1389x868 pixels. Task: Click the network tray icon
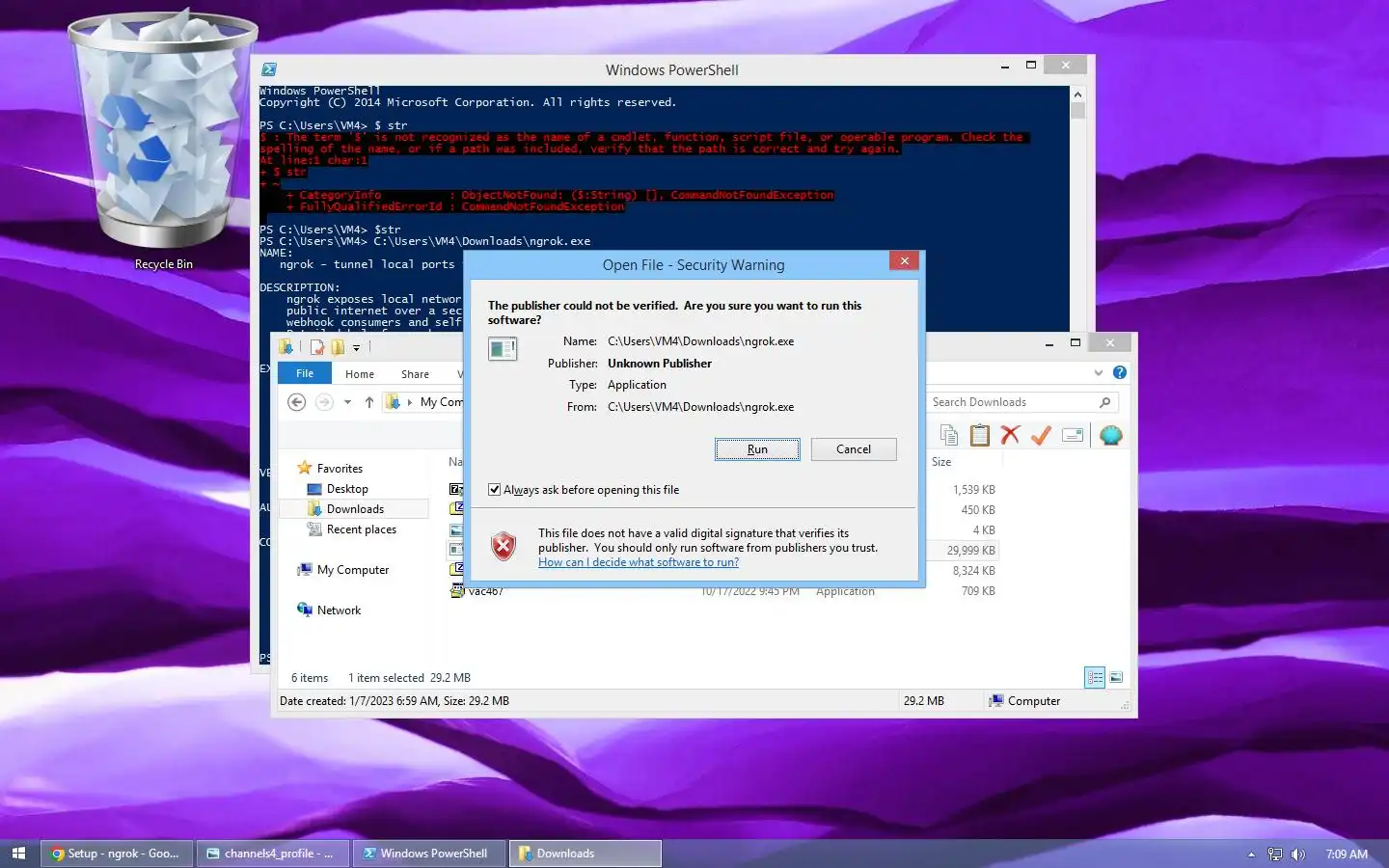coord(1275,854)
